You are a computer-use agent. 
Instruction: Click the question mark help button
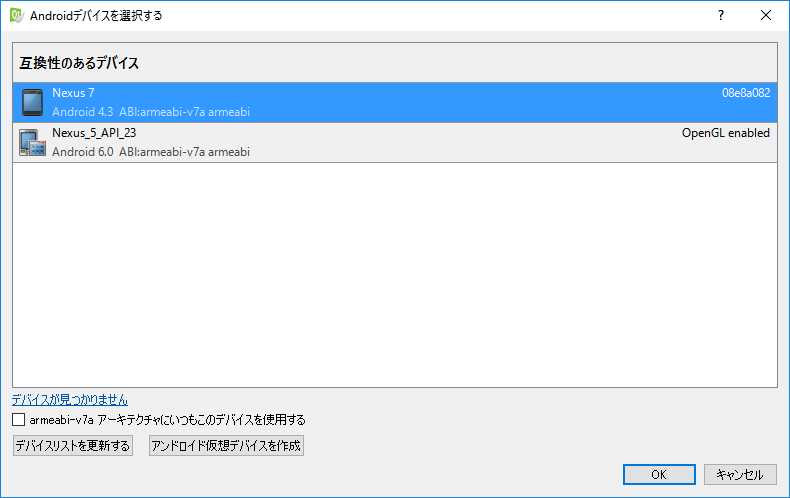[x=721, y=16]
